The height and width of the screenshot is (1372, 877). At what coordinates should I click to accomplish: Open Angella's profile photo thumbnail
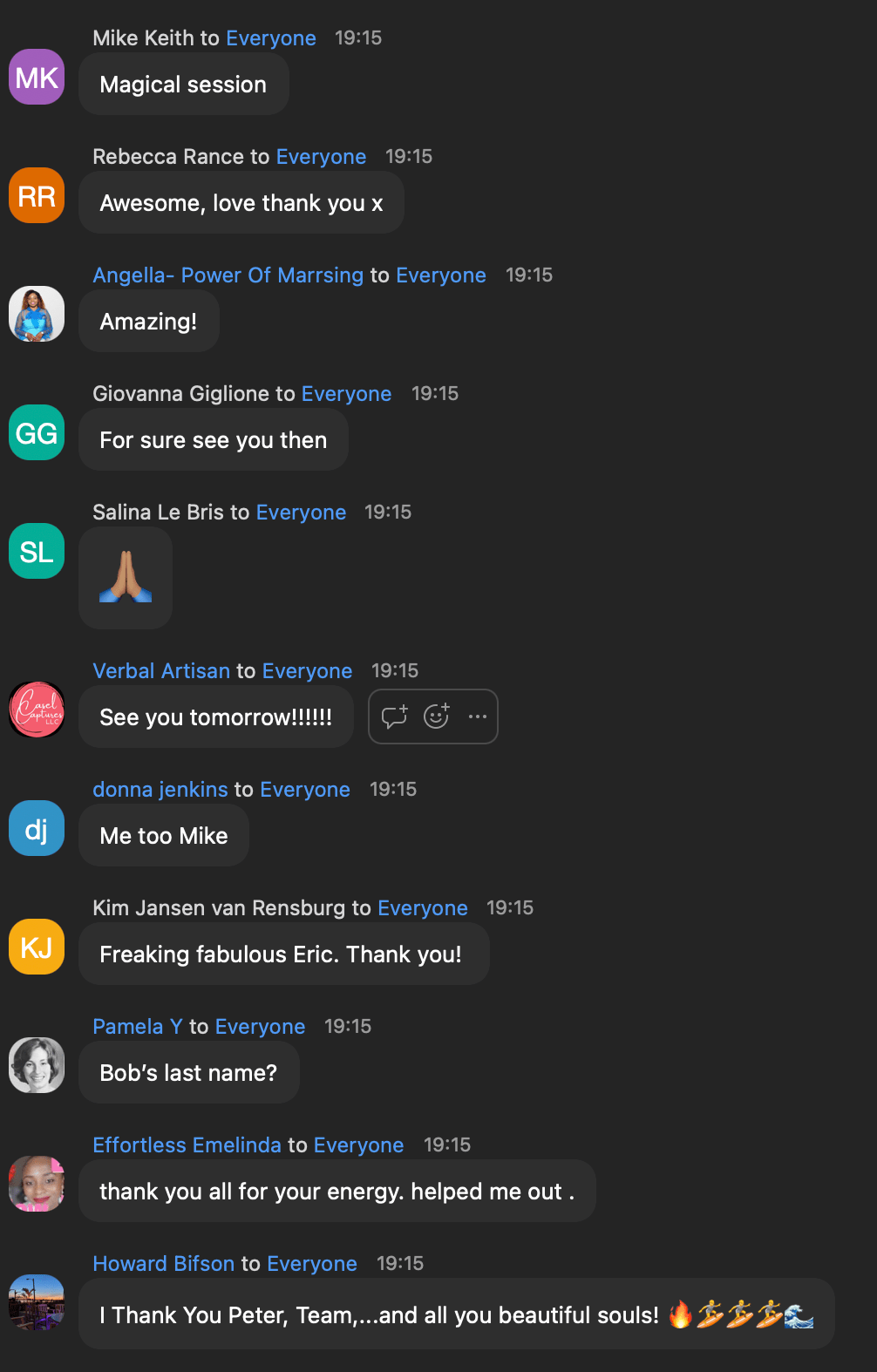pos(37,314)
